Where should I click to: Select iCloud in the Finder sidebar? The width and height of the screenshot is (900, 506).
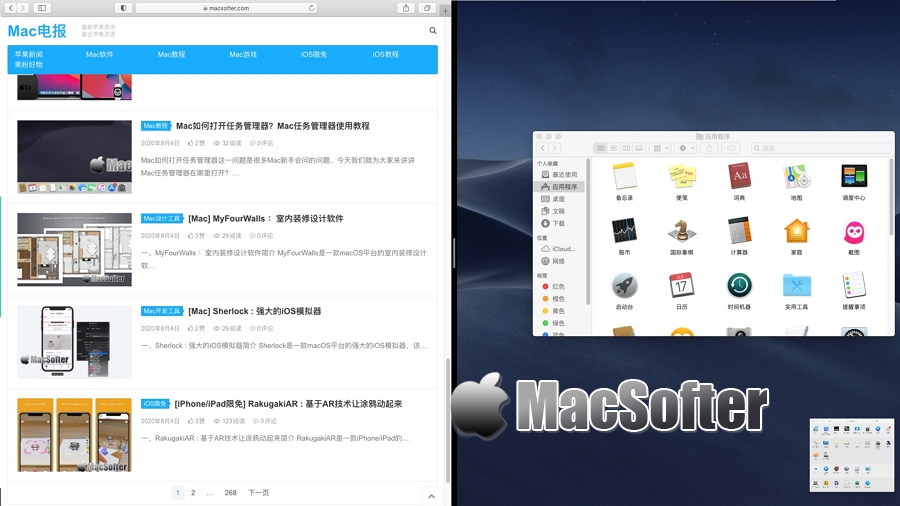[x=560, y=249]
